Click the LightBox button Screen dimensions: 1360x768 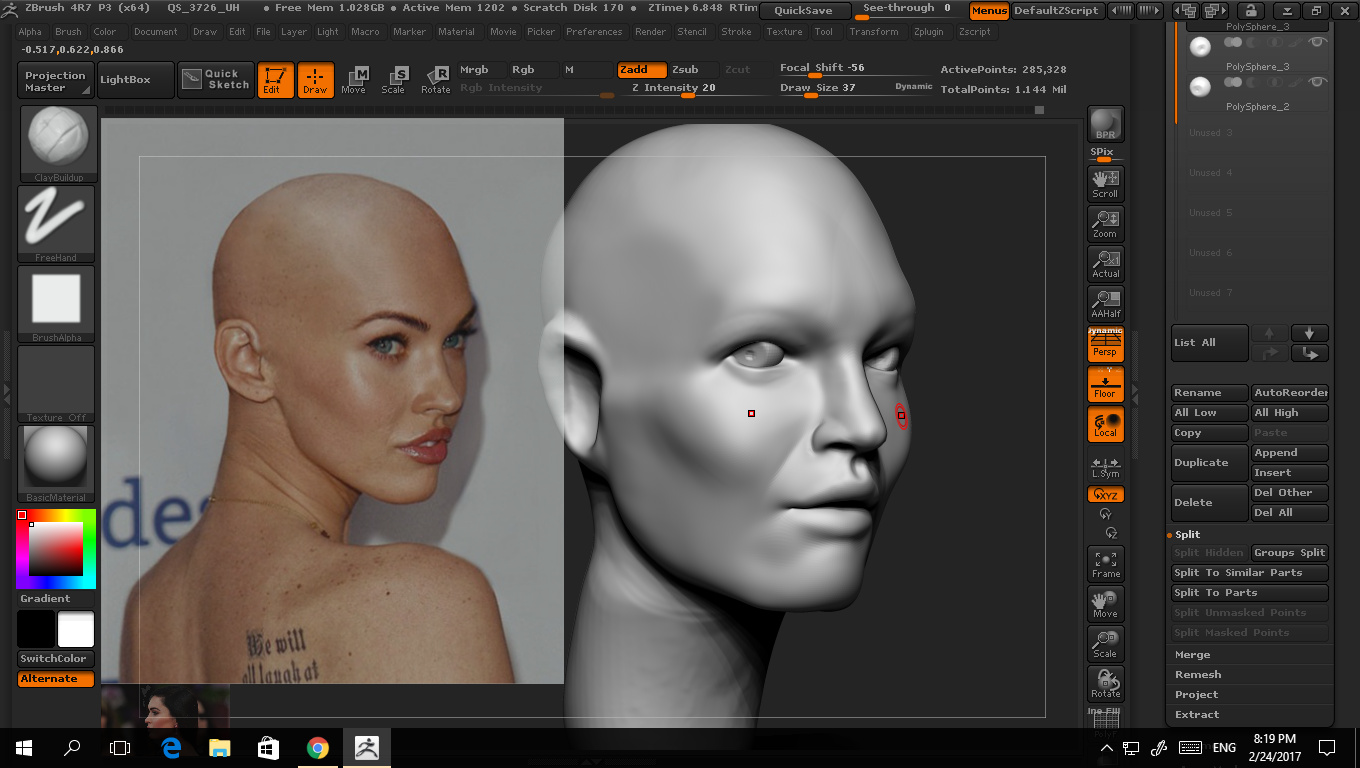125,80
